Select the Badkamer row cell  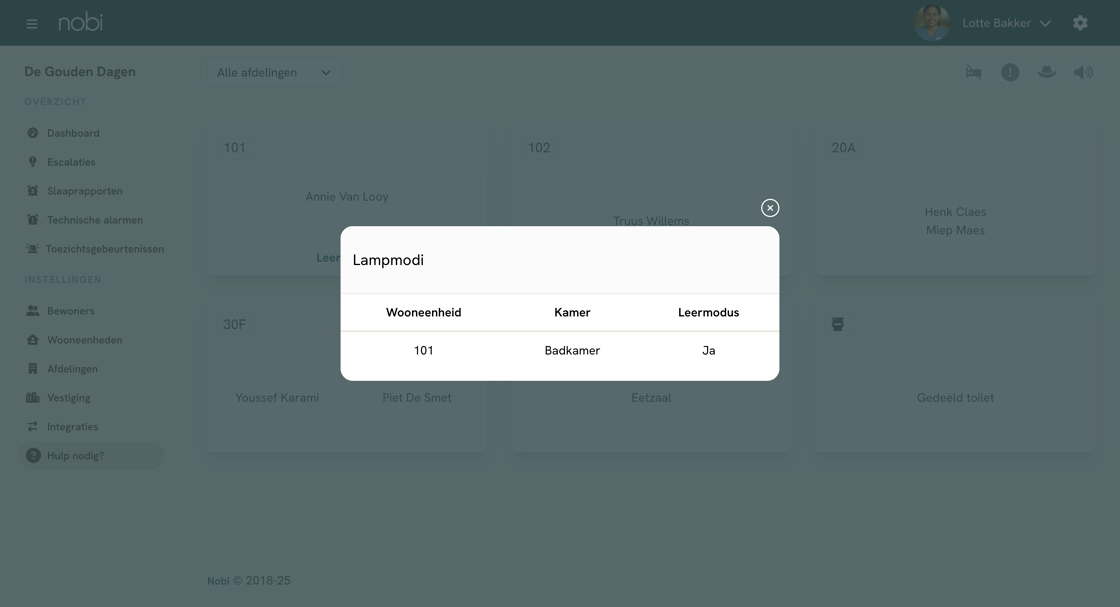point(572,351)
